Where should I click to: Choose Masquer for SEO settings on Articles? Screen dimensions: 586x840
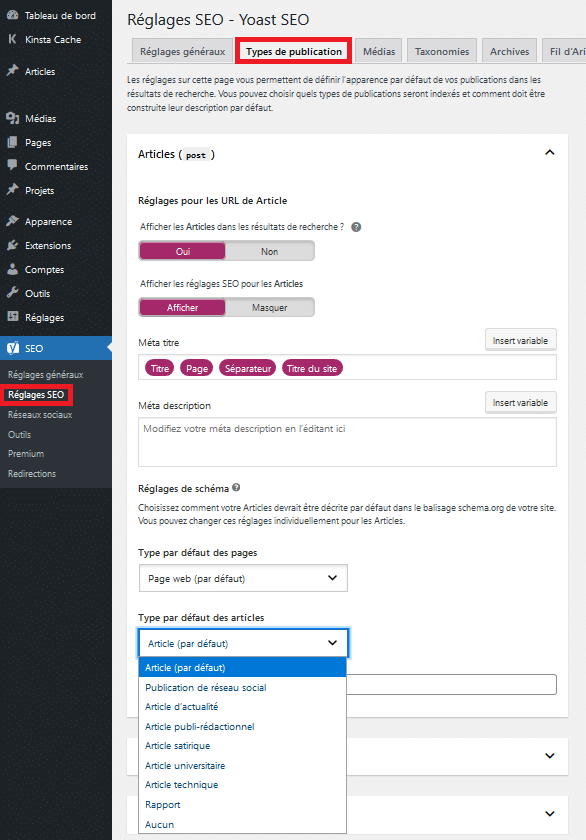[269, 308]
